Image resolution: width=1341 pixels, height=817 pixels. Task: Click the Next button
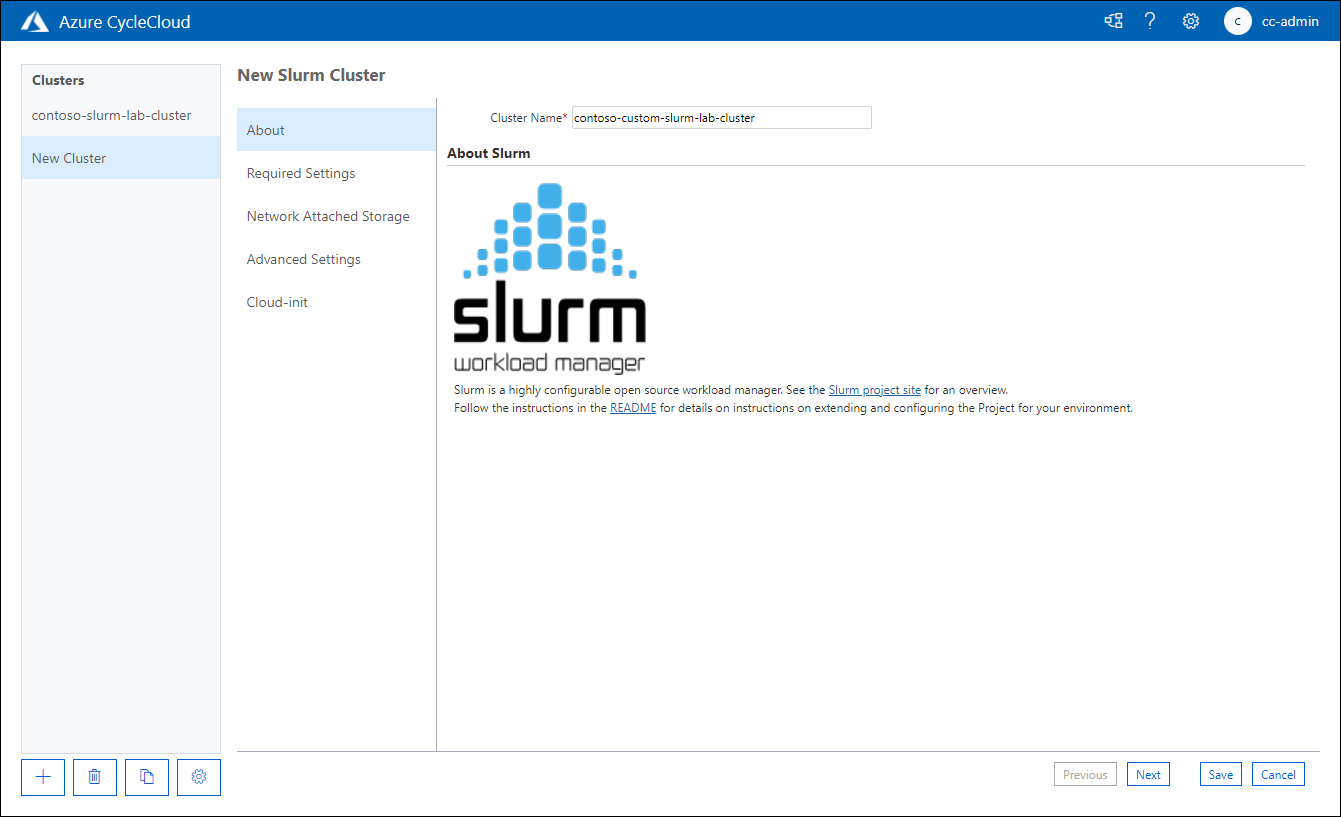(1147, 773)
